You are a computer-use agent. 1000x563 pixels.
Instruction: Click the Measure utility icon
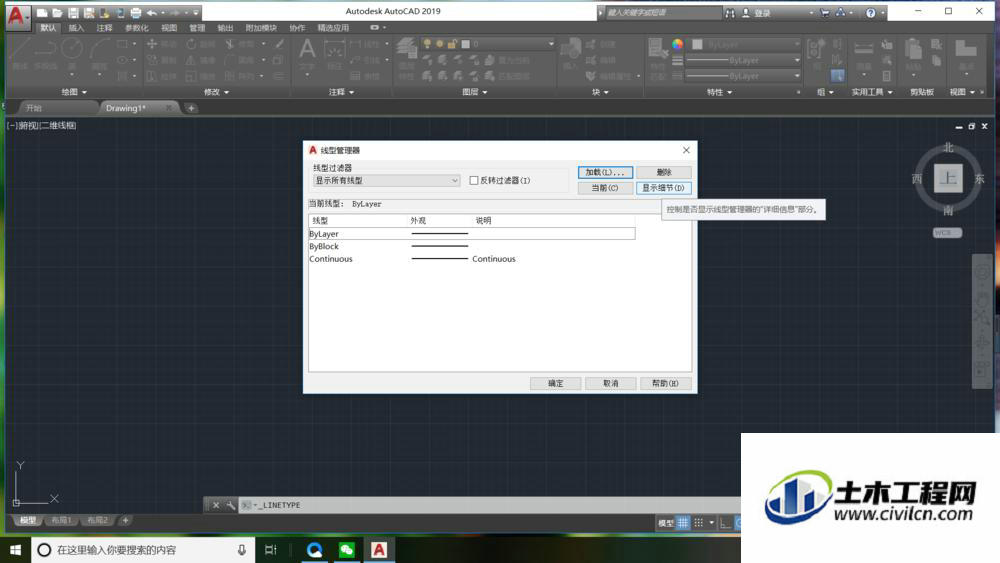[x=864, y=48]
